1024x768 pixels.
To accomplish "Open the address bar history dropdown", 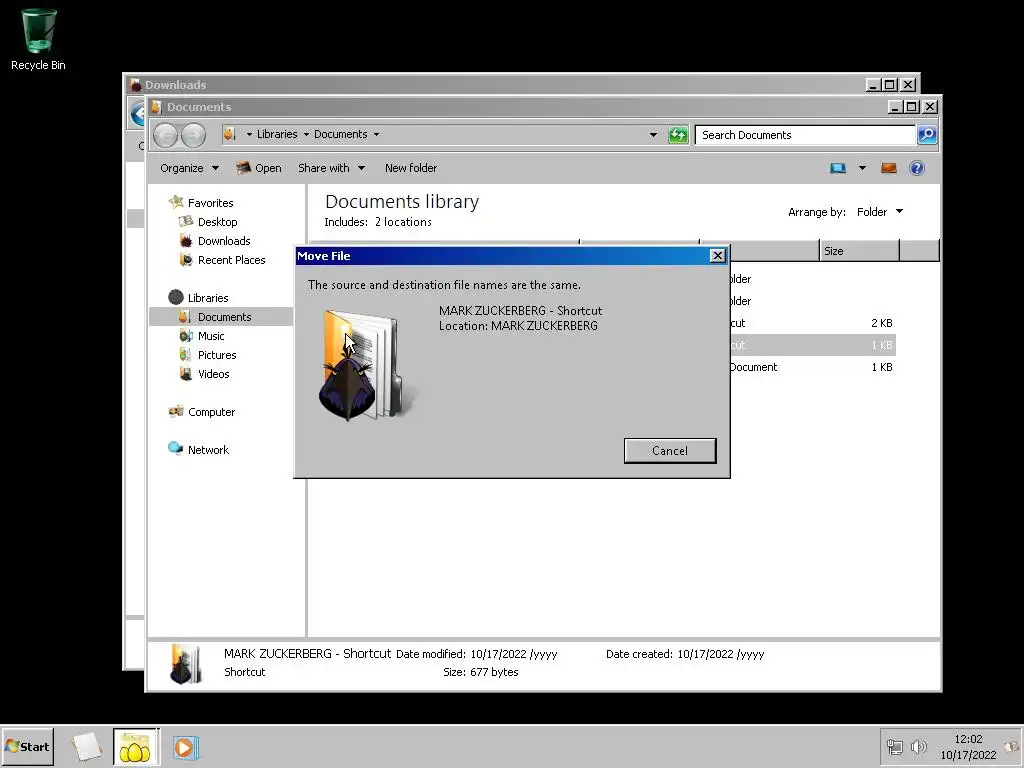I will coord(653,135).
